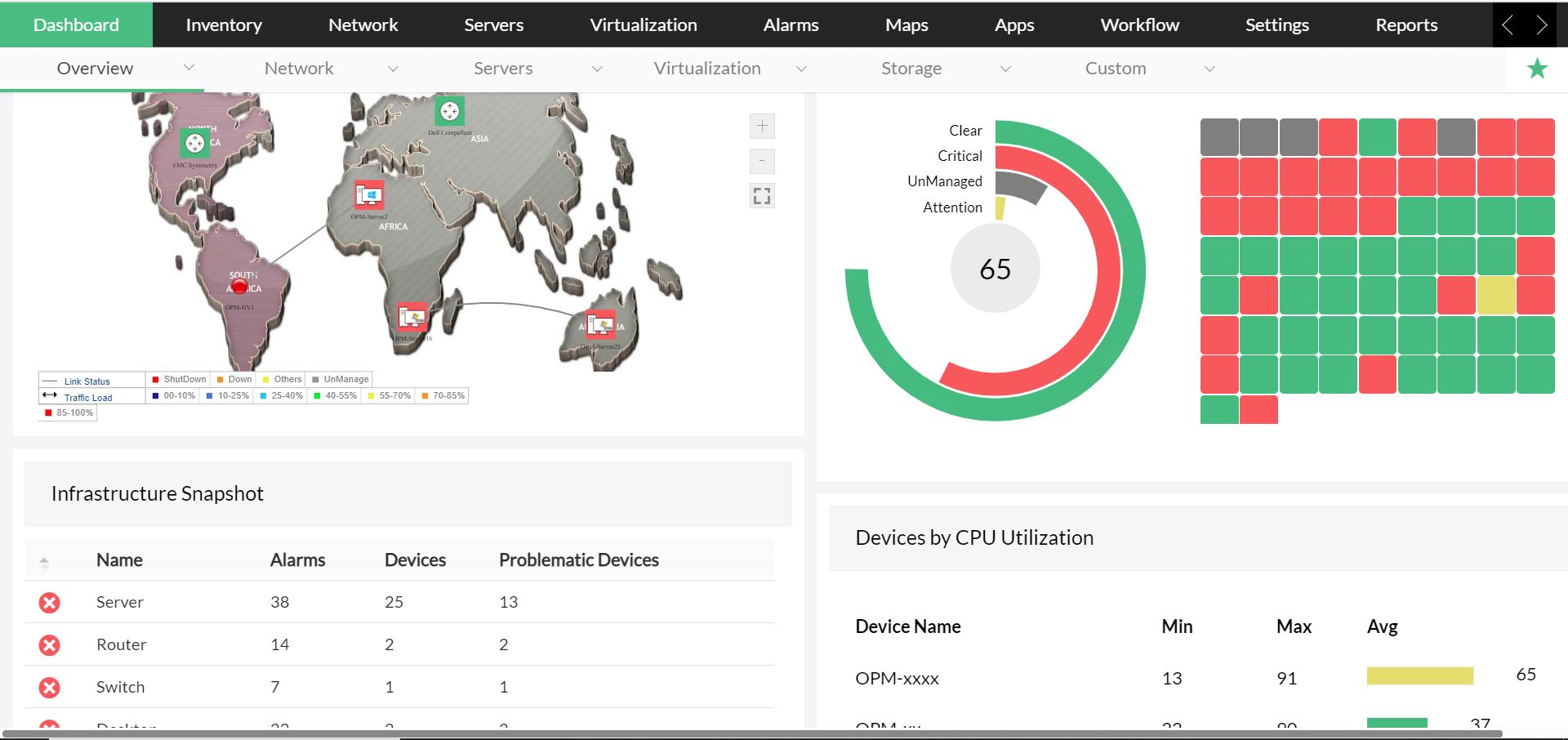Open the OPM-xxxx device in CPU Utilization
The image size is (1568, 740).
point(897,679)
